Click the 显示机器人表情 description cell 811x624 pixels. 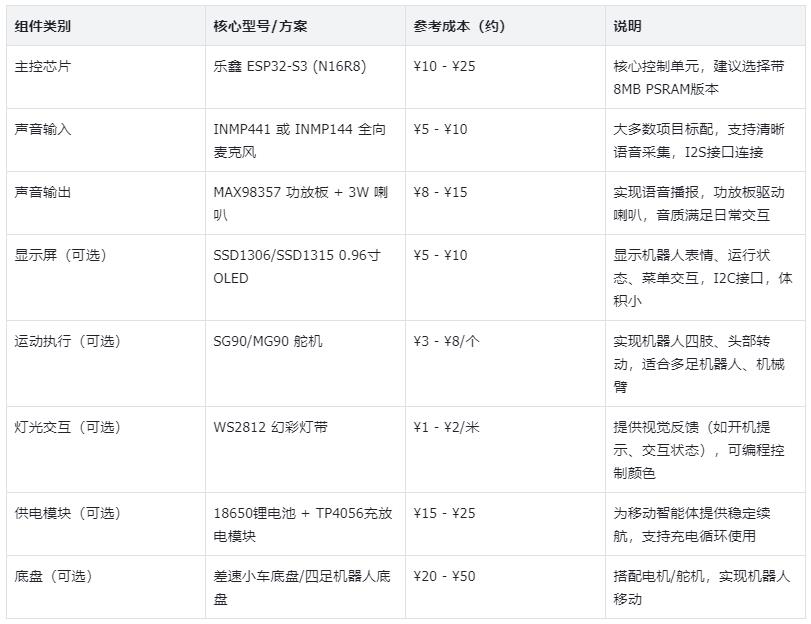pos(705,278)
